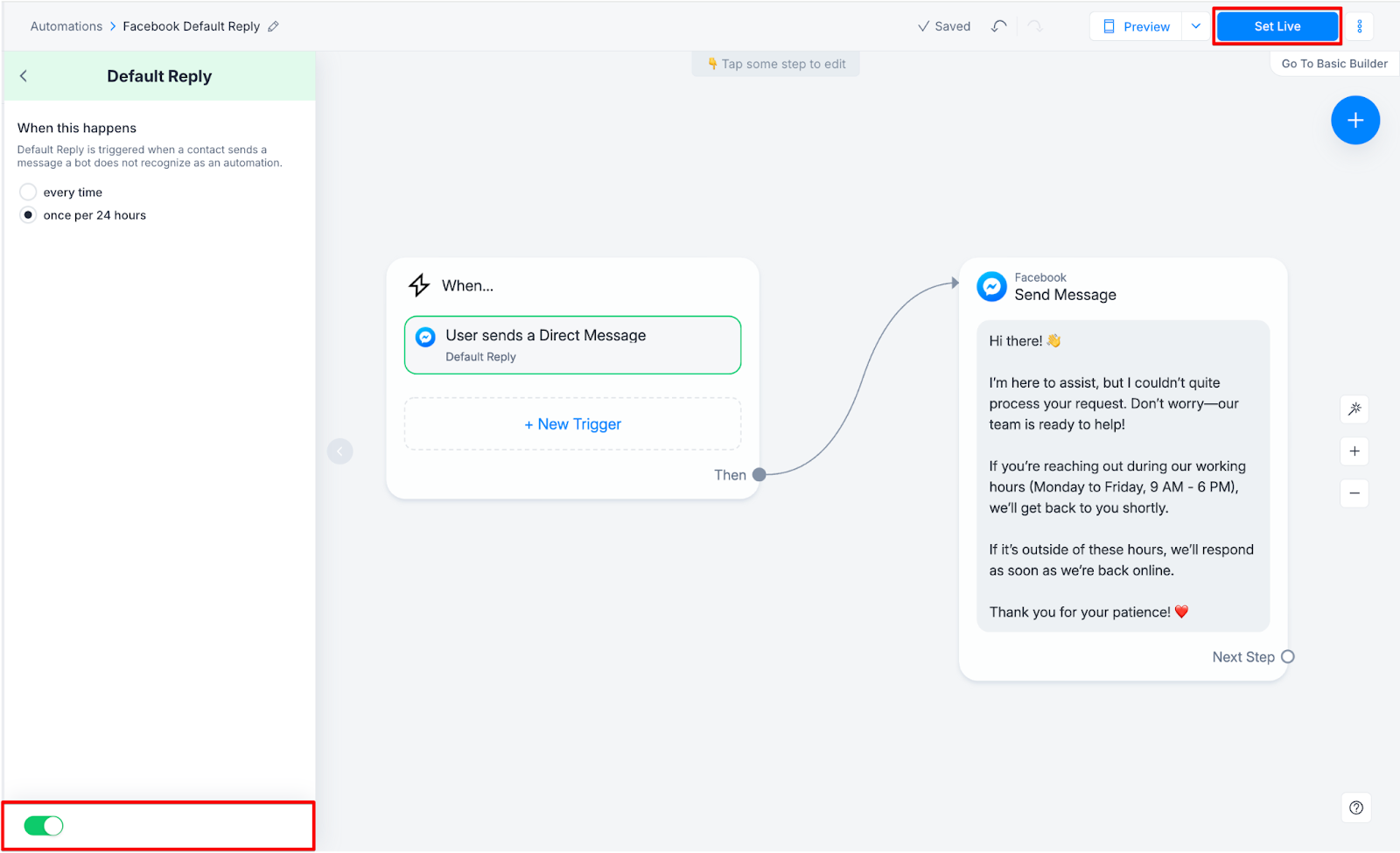This screenshot has height=853, width=1400.
Task: Click the Next Step connector circle
Action: [1287, 657]
